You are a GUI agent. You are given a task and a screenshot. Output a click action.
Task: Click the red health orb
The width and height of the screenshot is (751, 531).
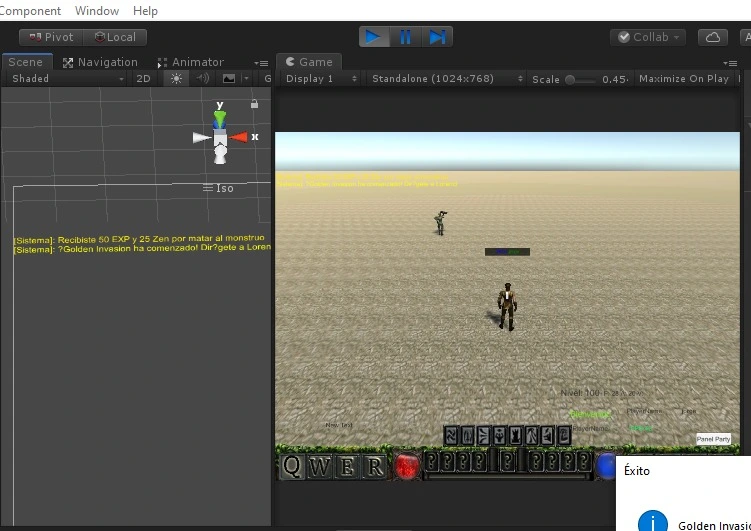click(407, 466)
